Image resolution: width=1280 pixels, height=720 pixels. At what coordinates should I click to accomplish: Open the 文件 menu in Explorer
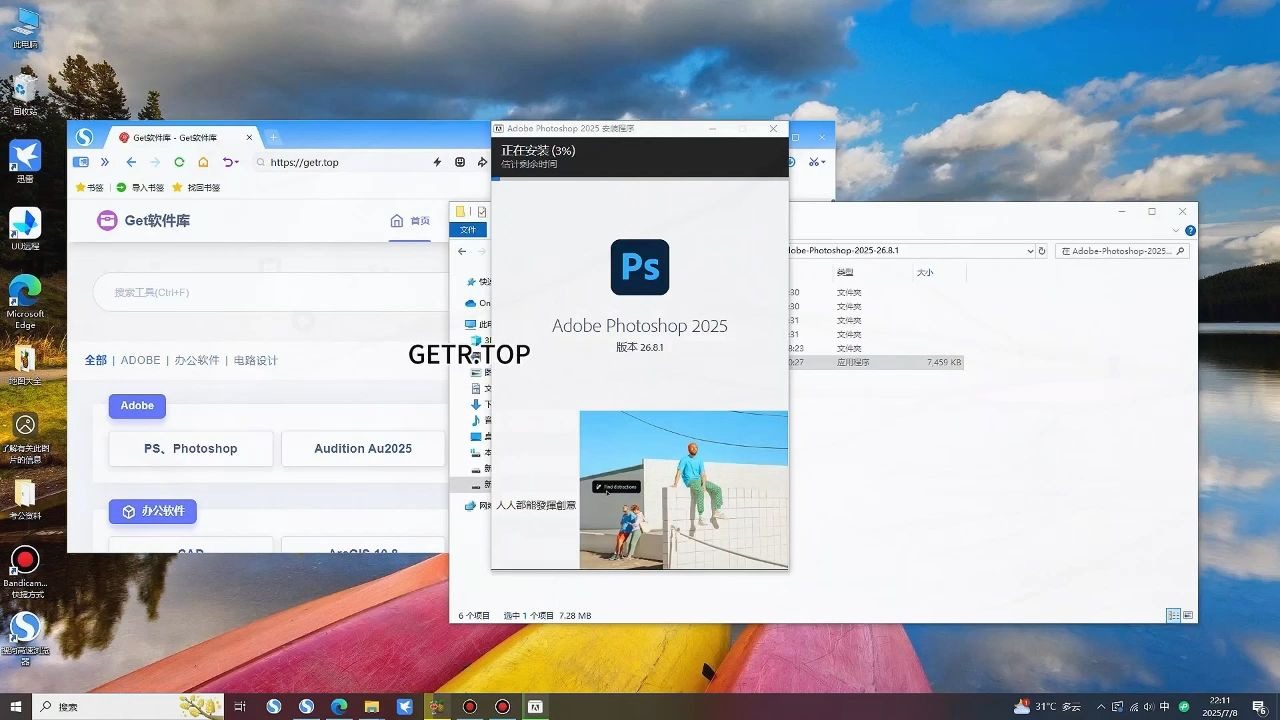click(468, 230)
